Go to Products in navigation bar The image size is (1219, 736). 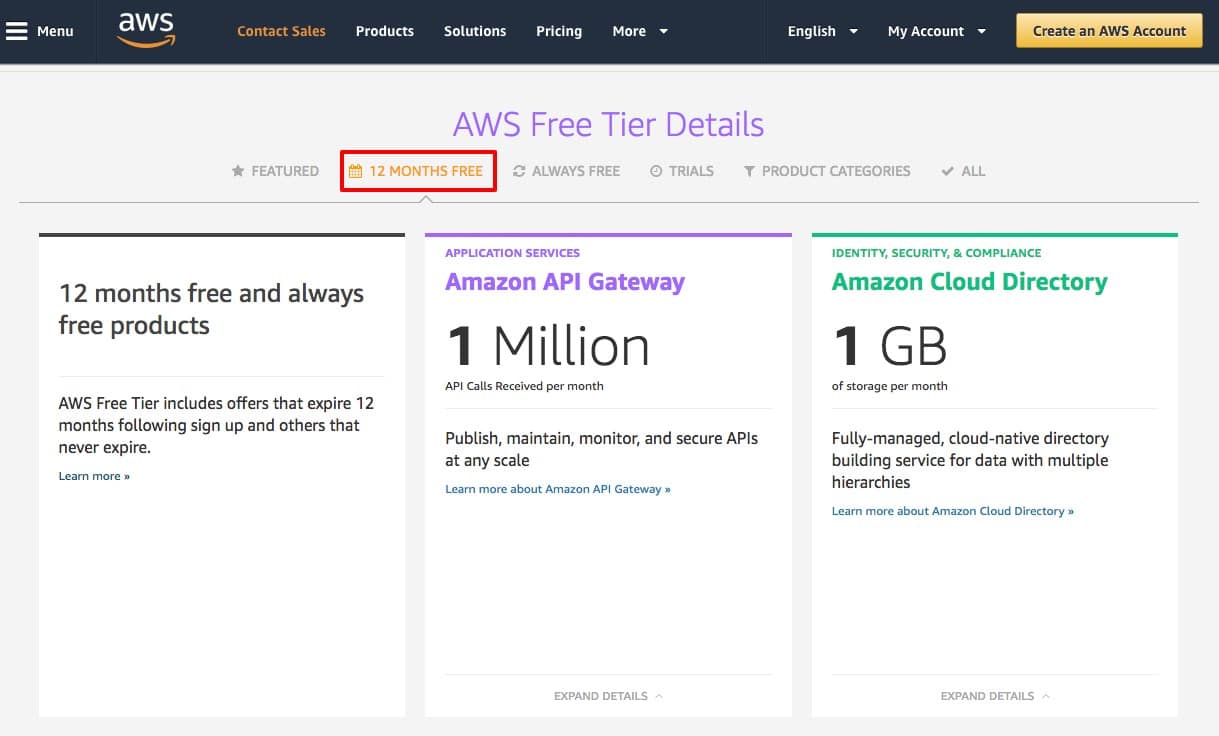click(384, 31)
